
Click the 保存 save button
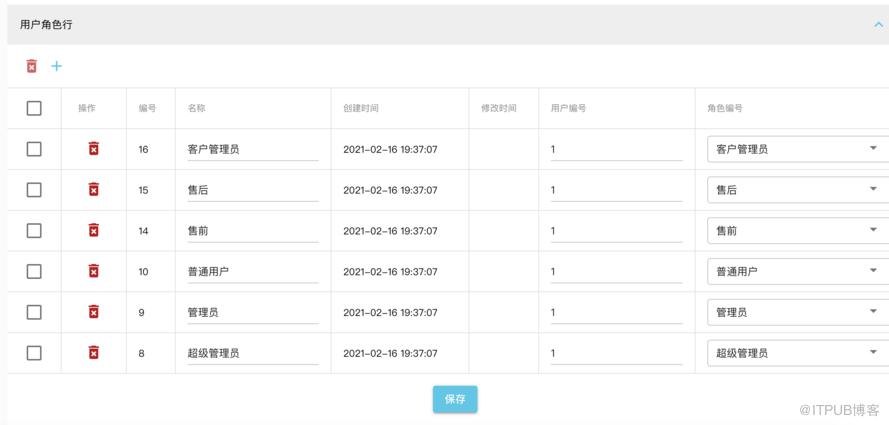455,399
